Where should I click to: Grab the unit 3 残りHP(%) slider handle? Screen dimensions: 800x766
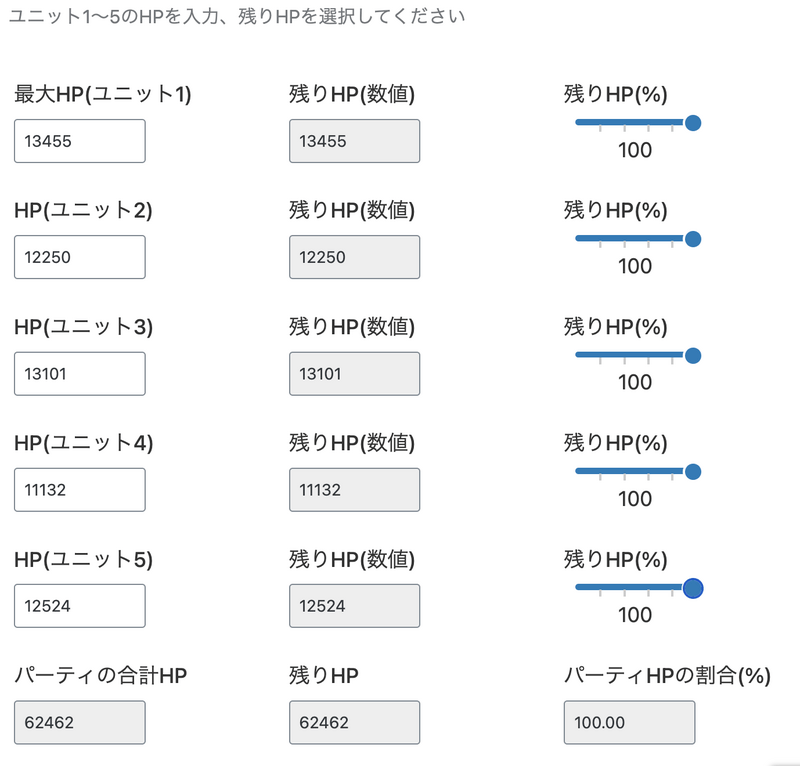click(x=692, y=355)
